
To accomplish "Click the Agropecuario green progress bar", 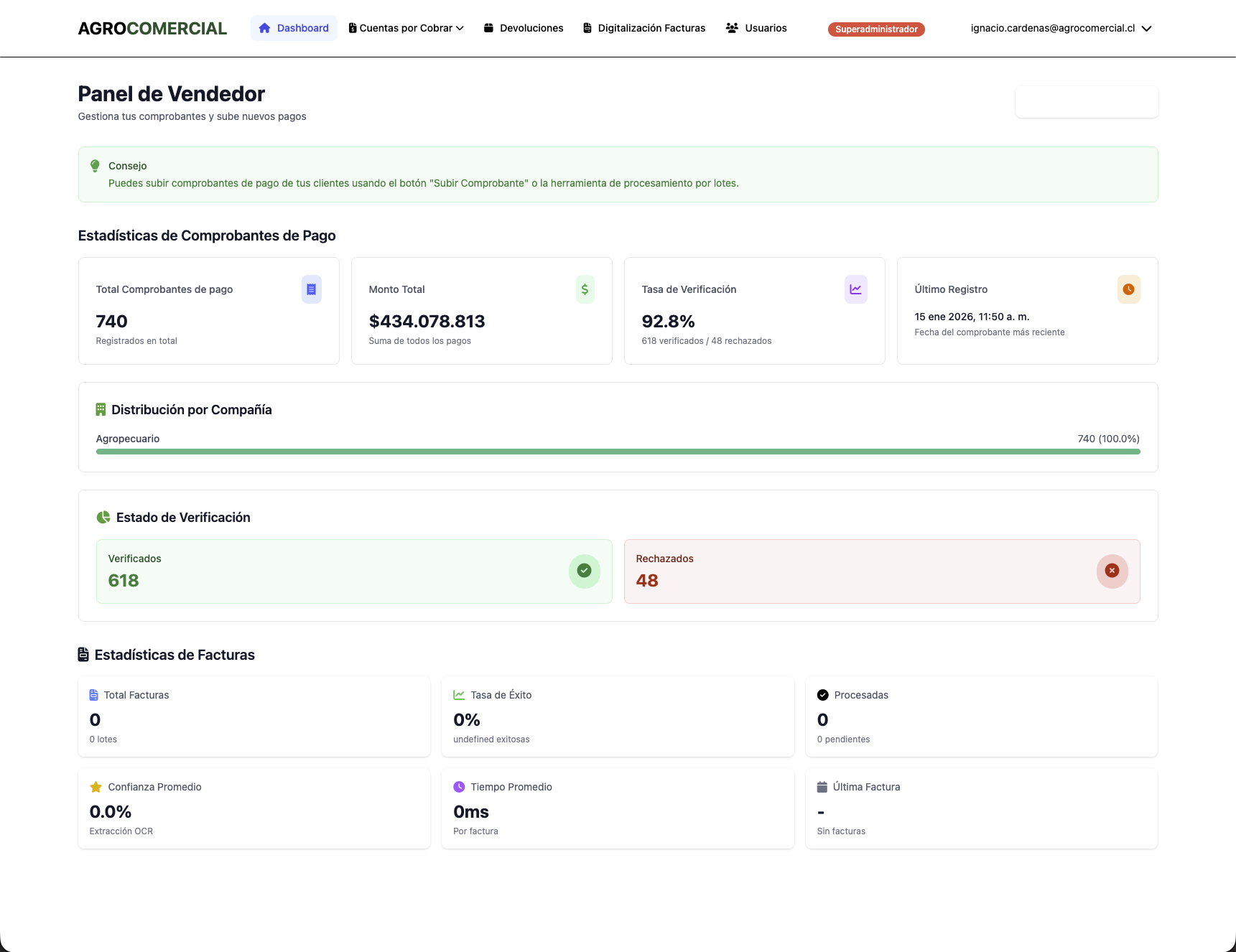I will [618, 452].
